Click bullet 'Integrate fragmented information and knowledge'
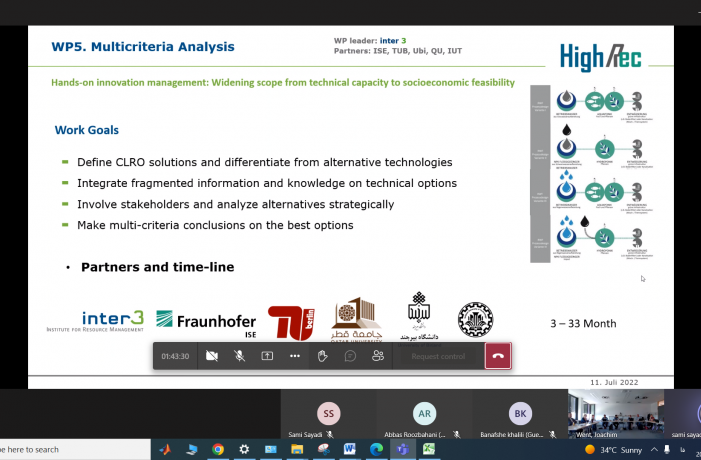This screenshot has width=701, height=460. point(267,183)
